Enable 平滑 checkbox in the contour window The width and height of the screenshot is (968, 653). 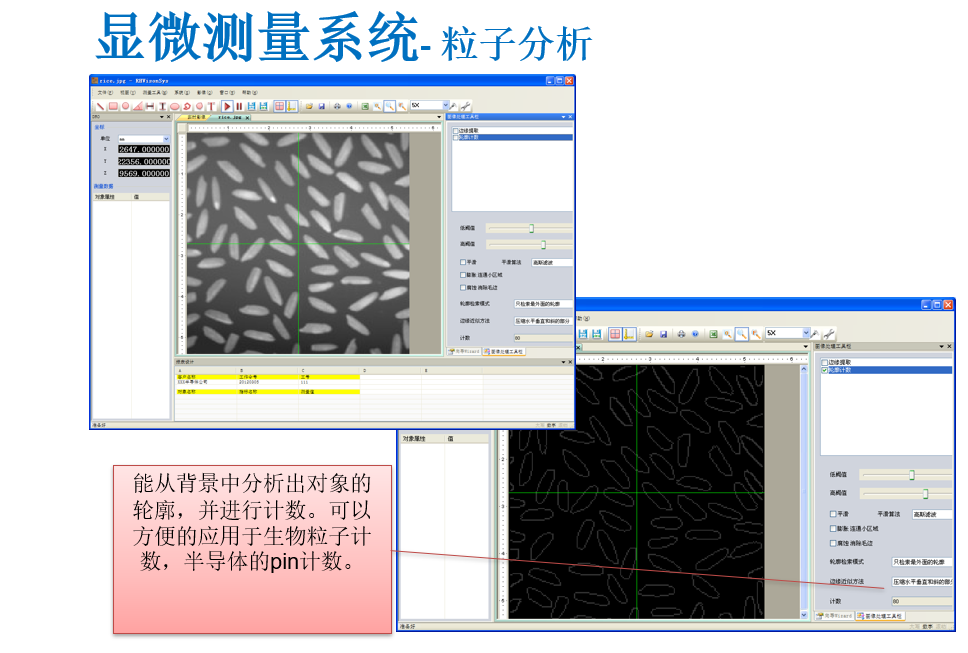(x=833, y=514)
